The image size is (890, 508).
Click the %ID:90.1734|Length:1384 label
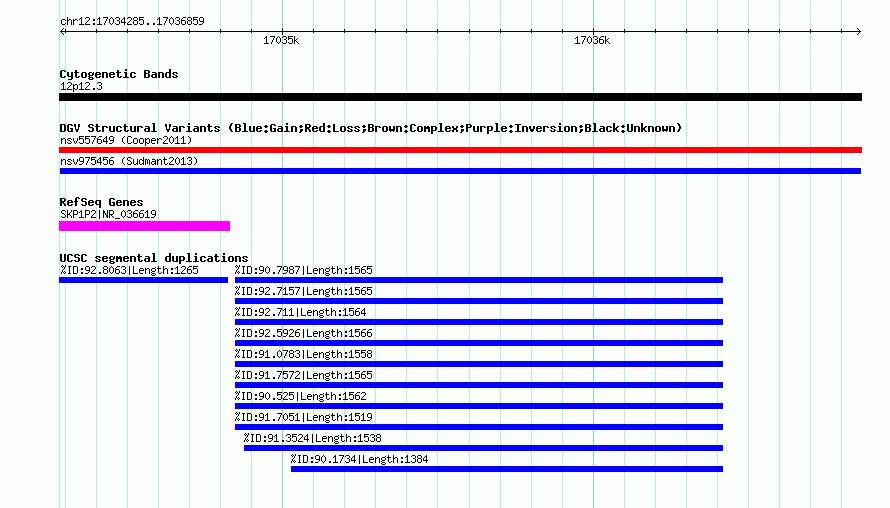359,459
